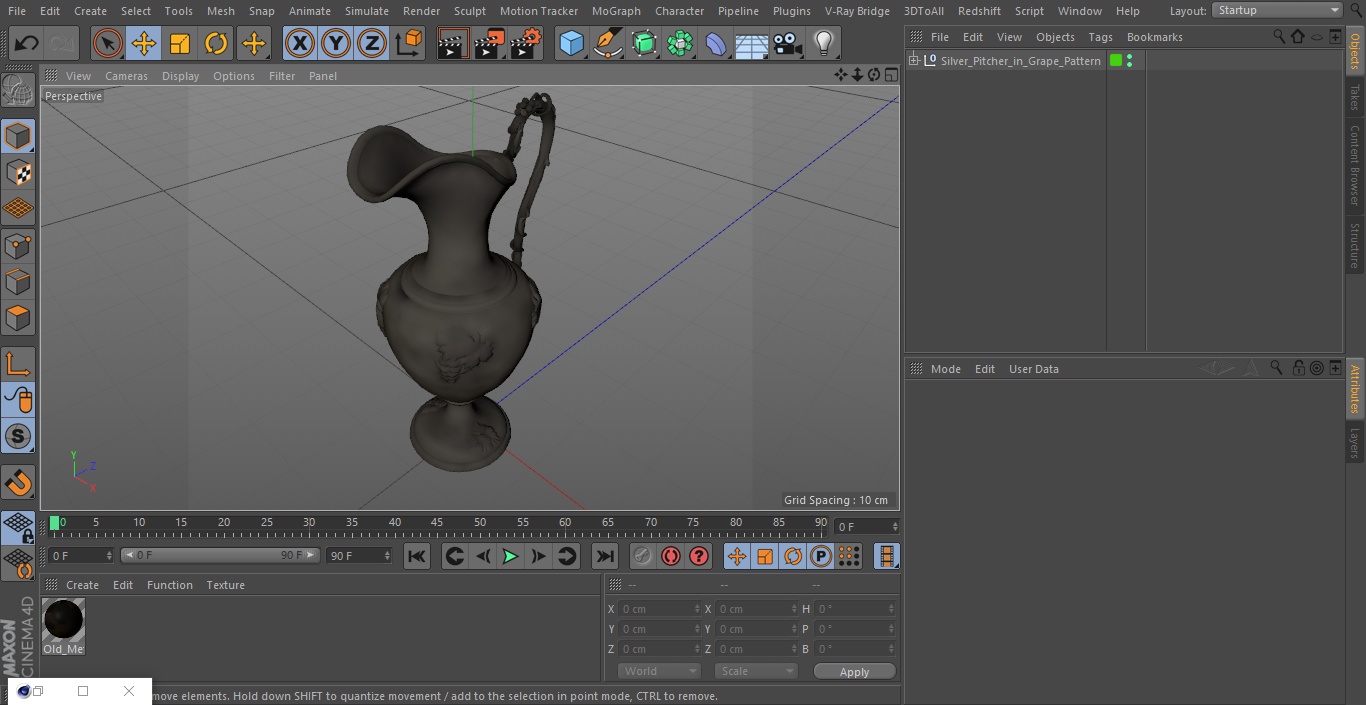This screenshot has height=705, width=1366.
Task: Open the Sculpt menu
Action: coord(469,11)
